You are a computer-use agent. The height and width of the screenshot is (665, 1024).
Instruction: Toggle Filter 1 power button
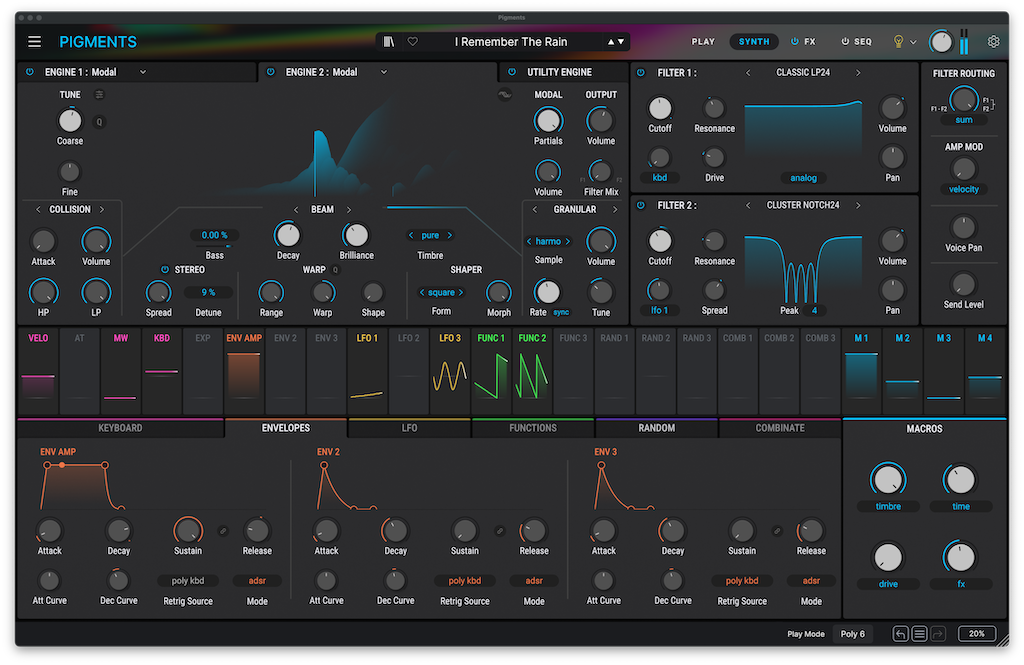[641, 73]
